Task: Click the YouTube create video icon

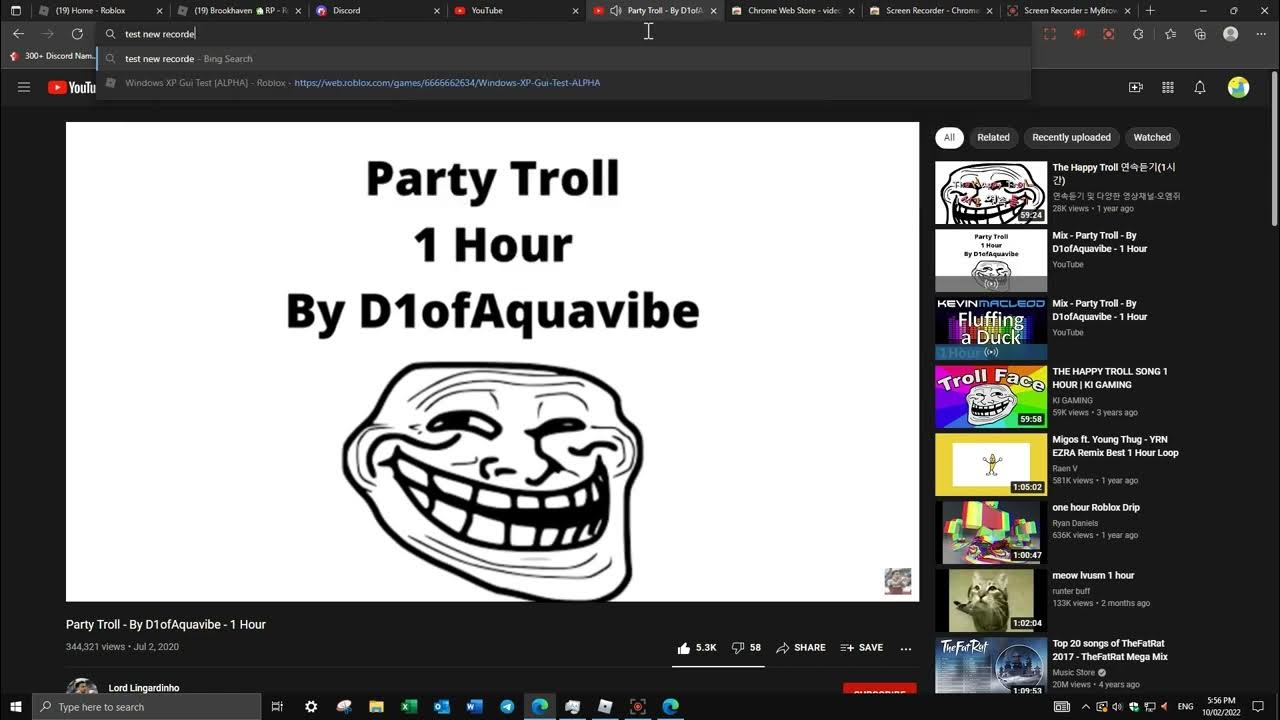Action: coord(1136,88)
